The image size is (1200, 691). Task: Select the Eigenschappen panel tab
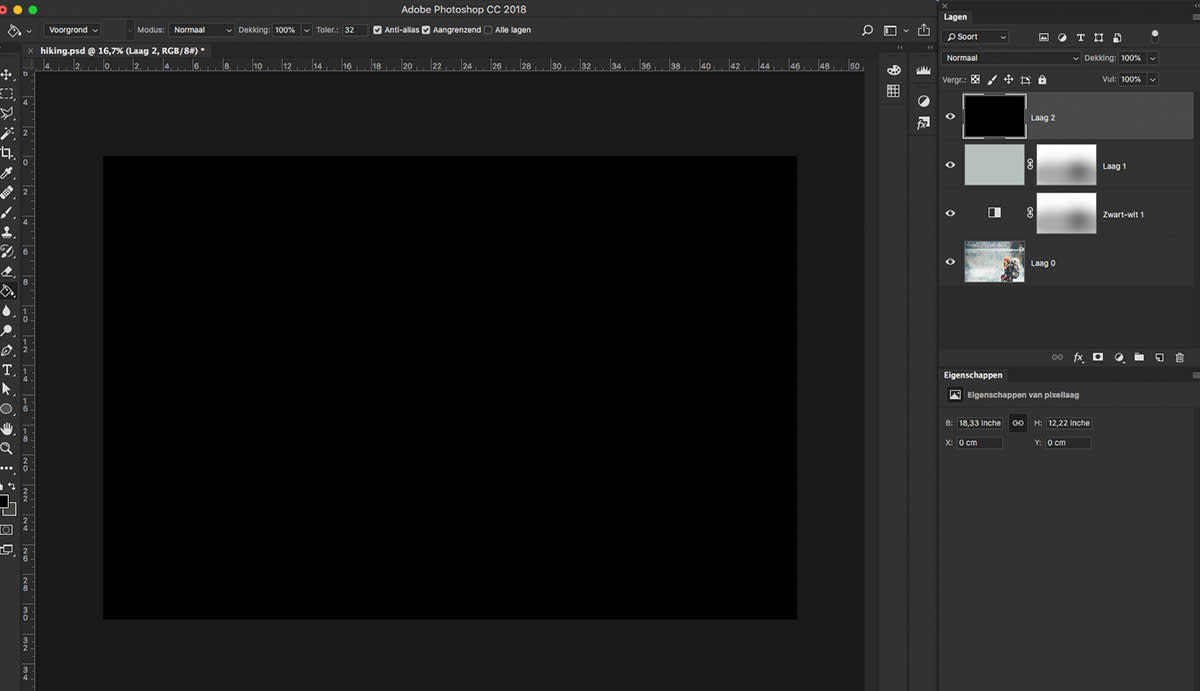973,375
